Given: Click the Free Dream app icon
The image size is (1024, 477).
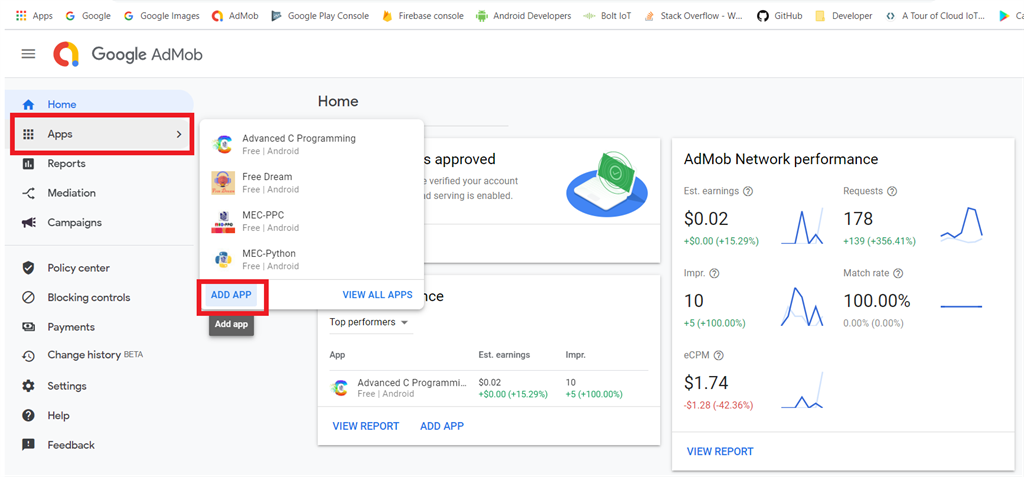Looking at the screenshot, I should (223, 183).
